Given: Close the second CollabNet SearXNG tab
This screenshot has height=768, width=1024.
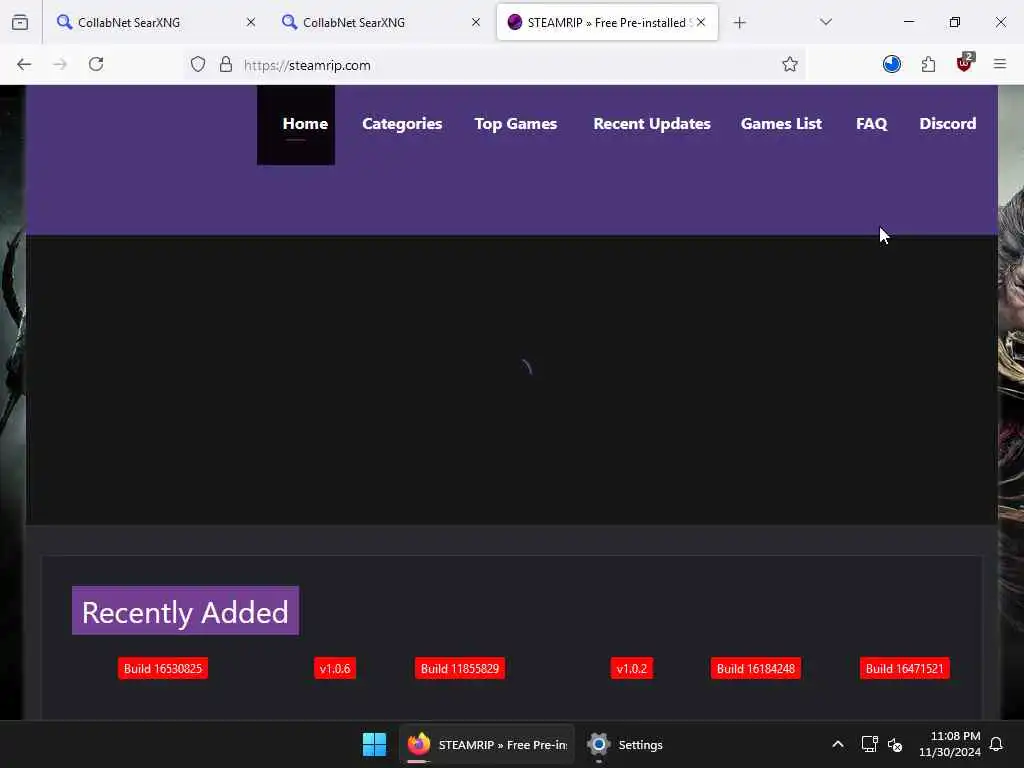Looking at the screenshot, I should [476, 22].
